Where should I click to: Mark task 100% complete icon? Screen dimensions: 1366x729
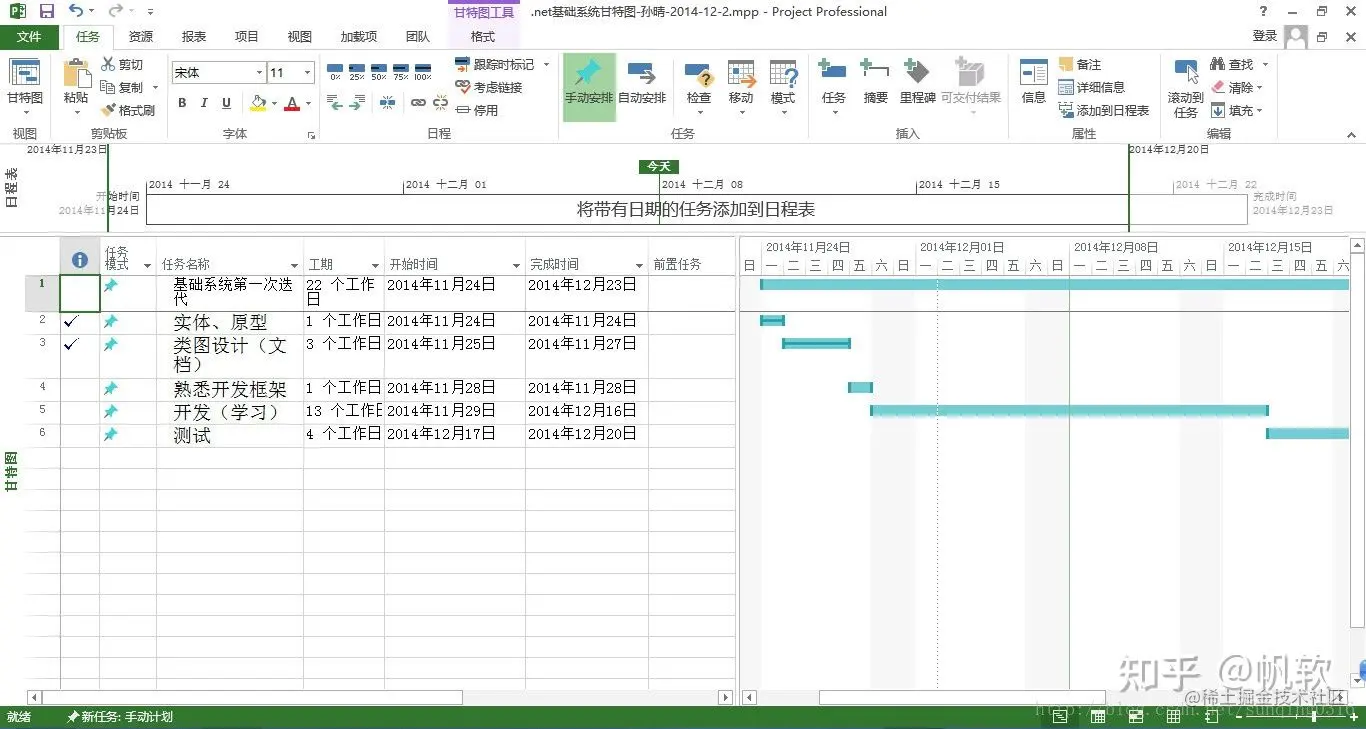(x=422, y=68)
